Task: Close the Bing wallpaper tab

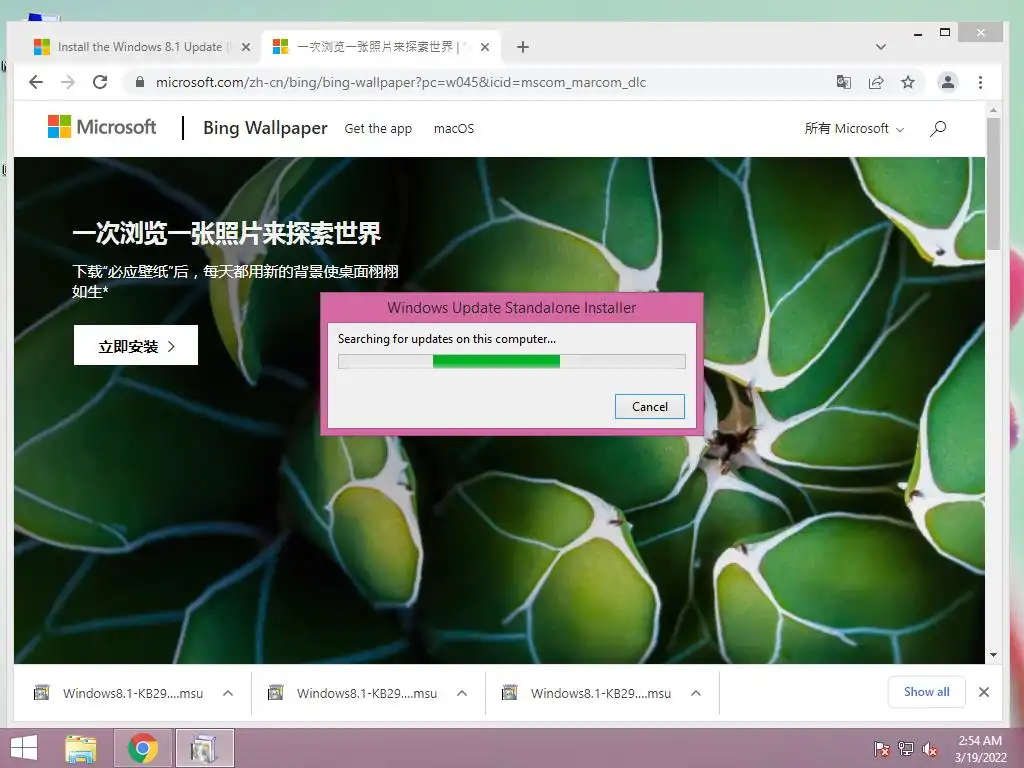Action: click(x=485, y=47)
